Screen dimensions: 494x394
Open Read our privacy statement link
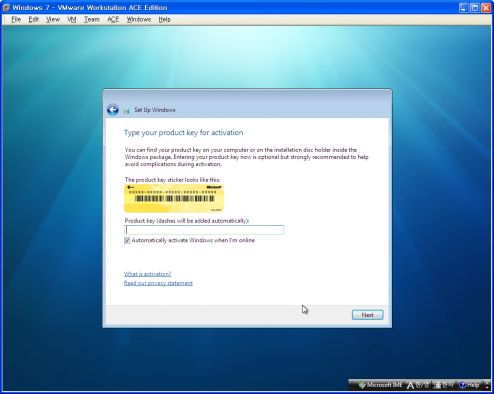tap(158, 283)
